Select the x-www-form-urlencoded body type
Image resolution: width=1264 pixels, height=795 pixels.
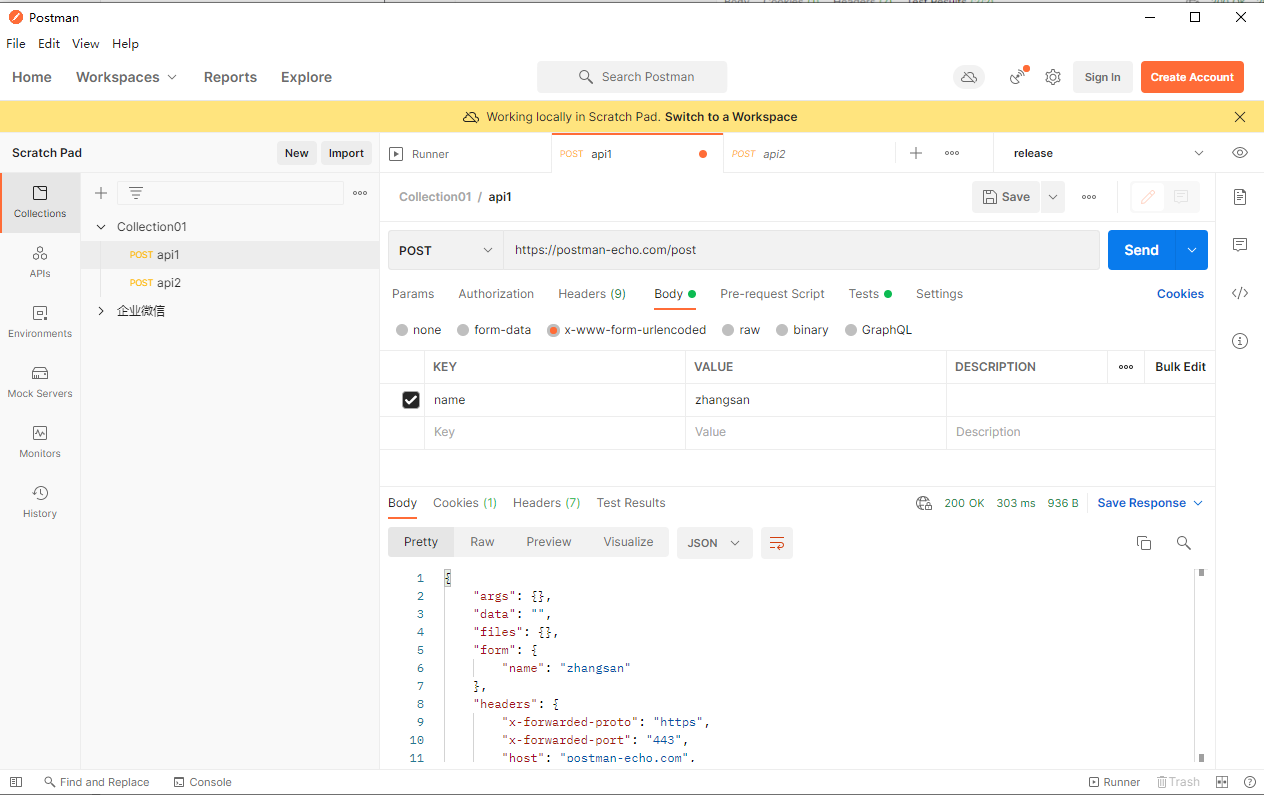(626, 330)
